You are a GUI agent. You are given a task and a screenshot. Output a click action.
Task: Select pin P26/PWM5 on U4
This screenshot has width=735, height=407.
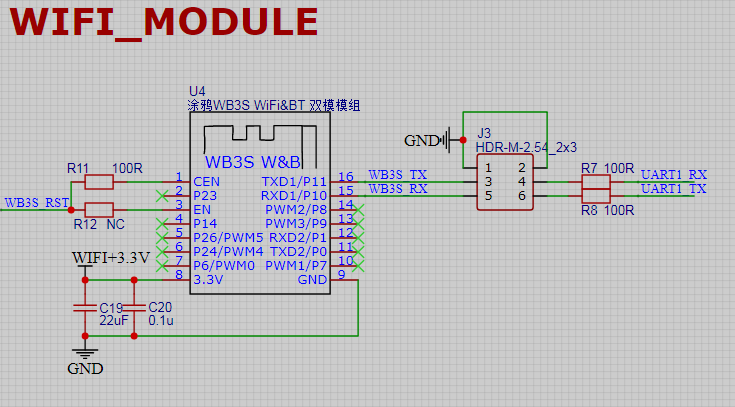tap(228, 238)
